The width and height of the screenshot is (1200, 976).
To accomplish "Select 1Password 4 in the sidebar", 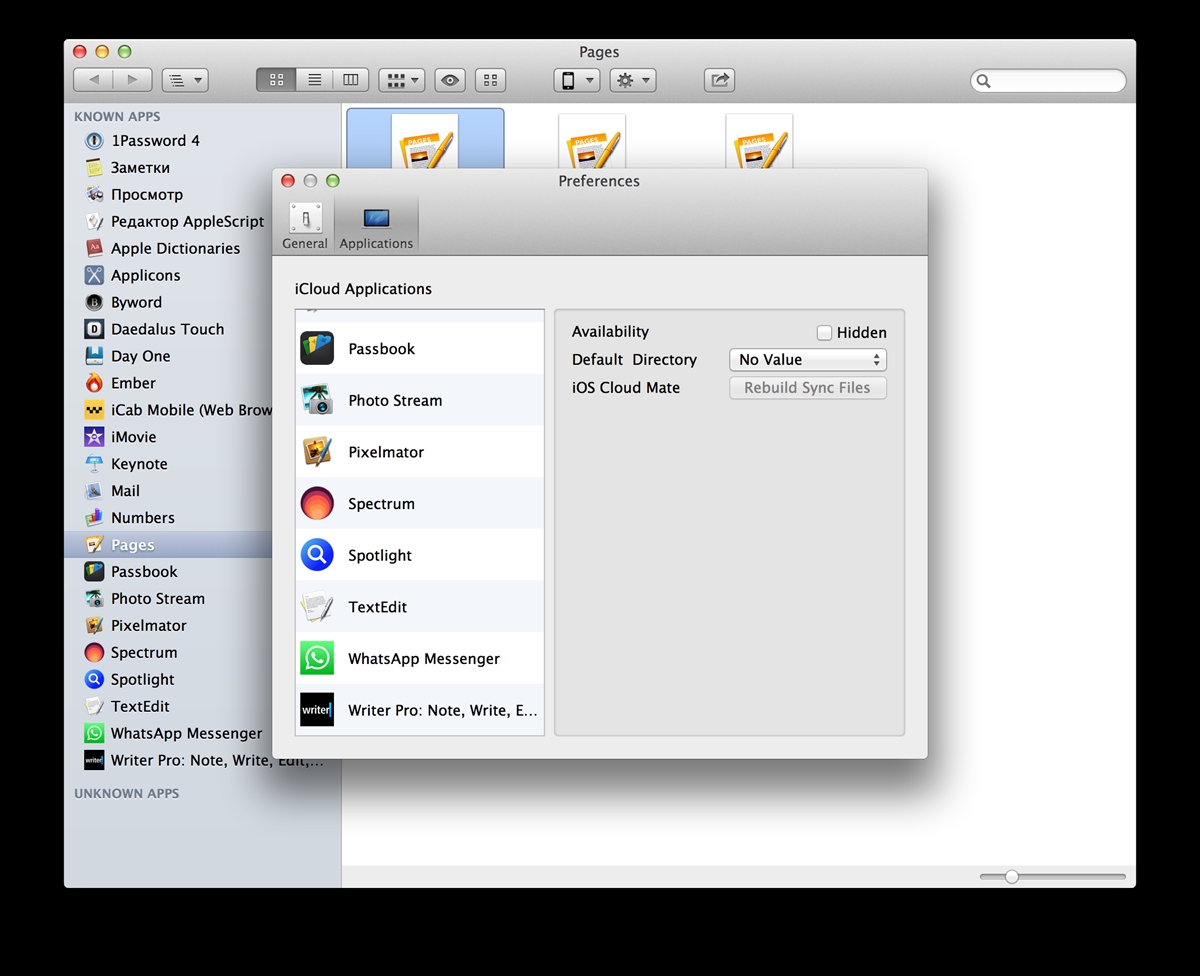I will point(155,141).
